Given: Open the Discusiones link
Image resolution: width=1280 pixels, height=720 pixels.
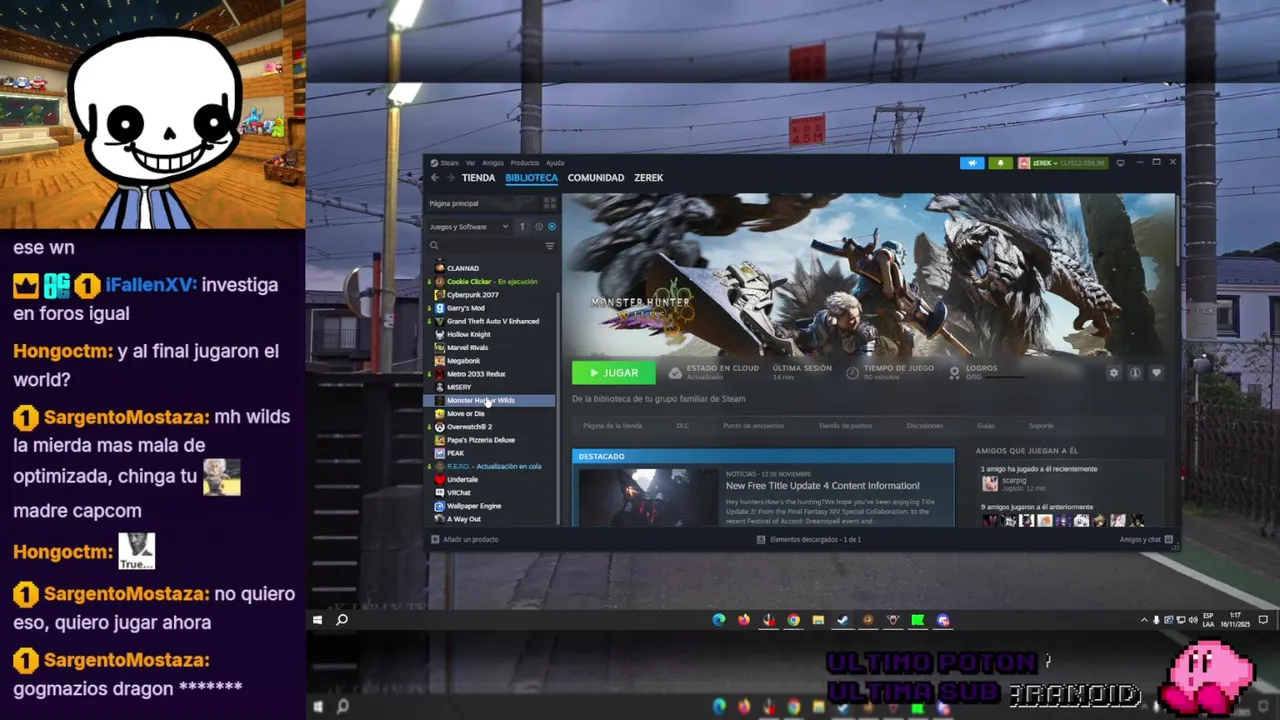Looking at the screenshot, I should point(925,426).
